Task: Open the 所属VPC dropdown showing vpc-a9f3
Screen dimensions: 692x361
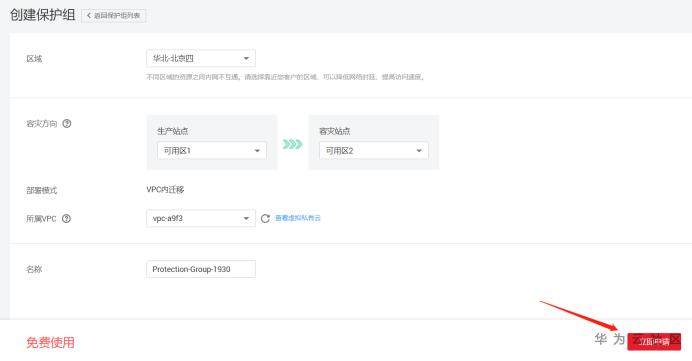Action: tap(201, 218)
